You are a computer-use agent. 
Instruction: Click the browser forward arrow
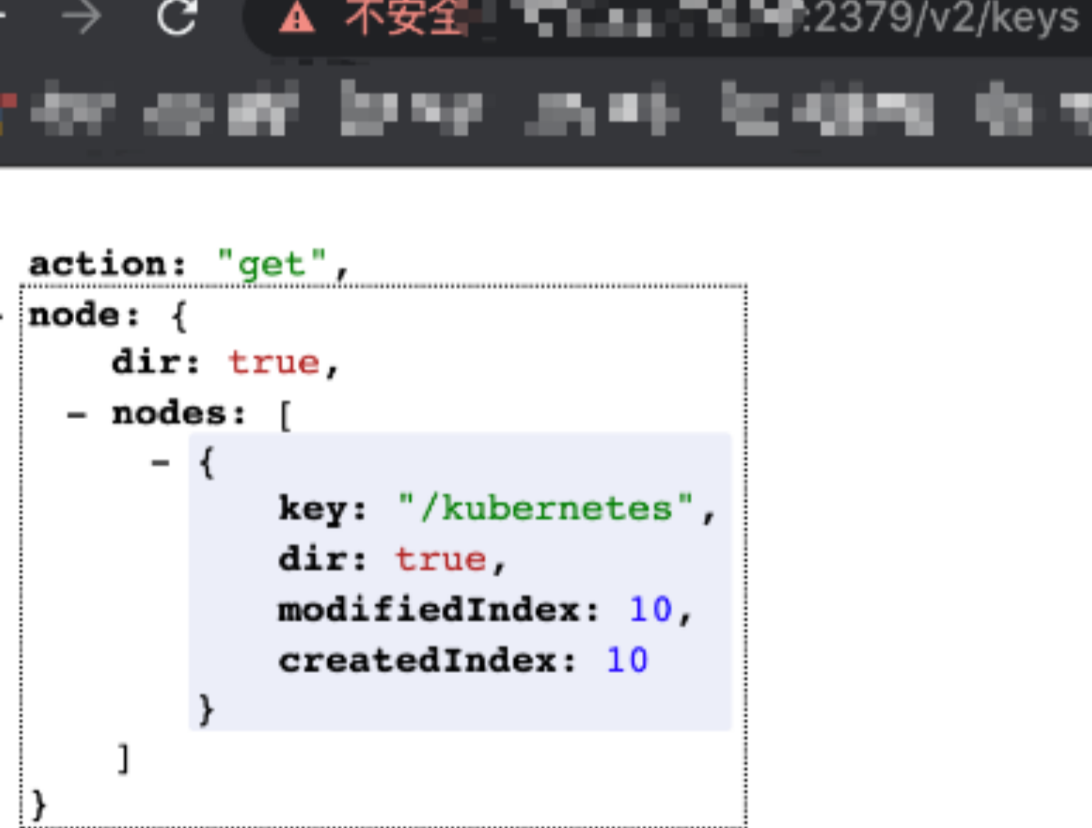click(81, 17)
